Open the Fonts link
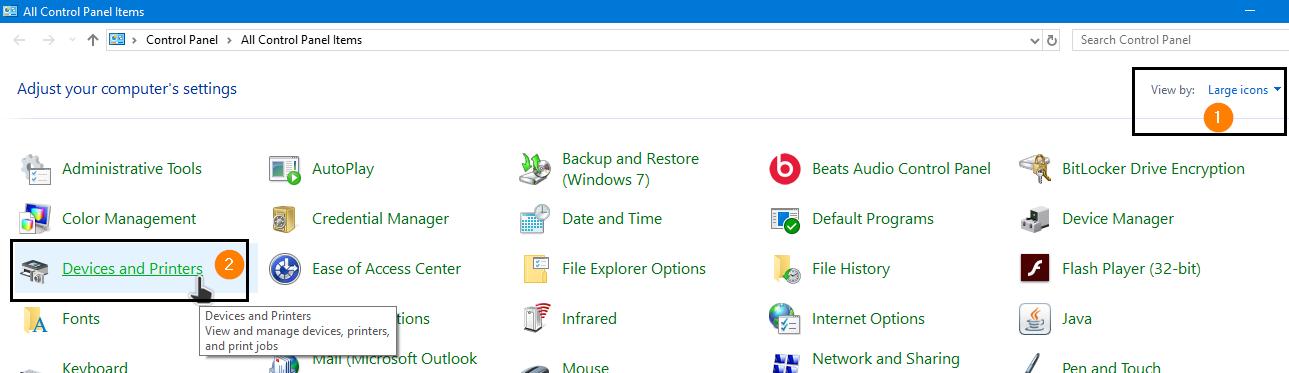The width and height of the screenshot is (1289, 373). point(81,319)
